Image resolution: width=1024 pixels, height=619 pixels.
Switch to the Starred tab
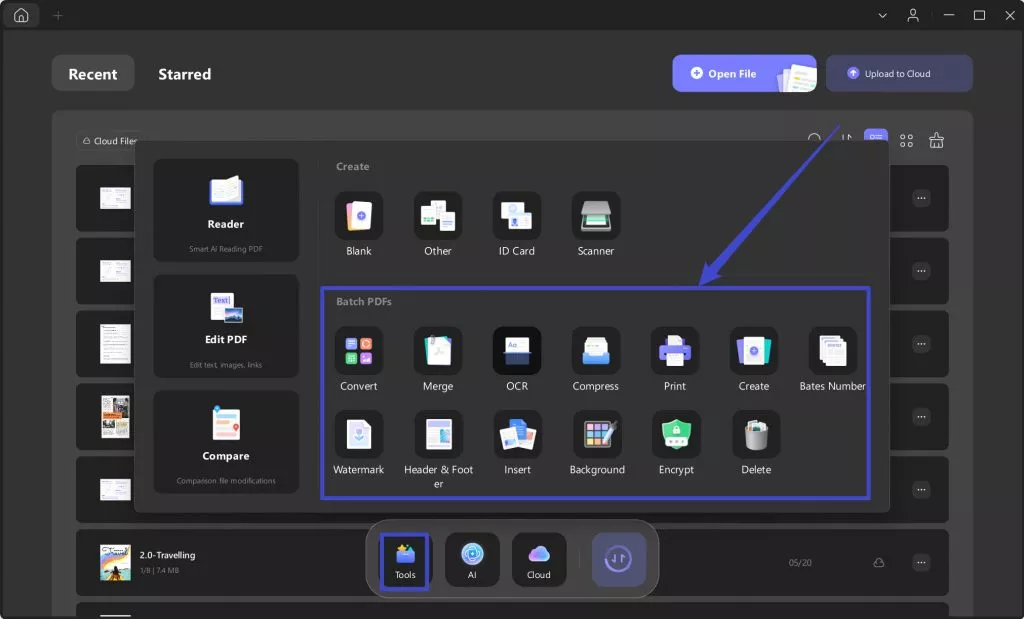point(185,74)
